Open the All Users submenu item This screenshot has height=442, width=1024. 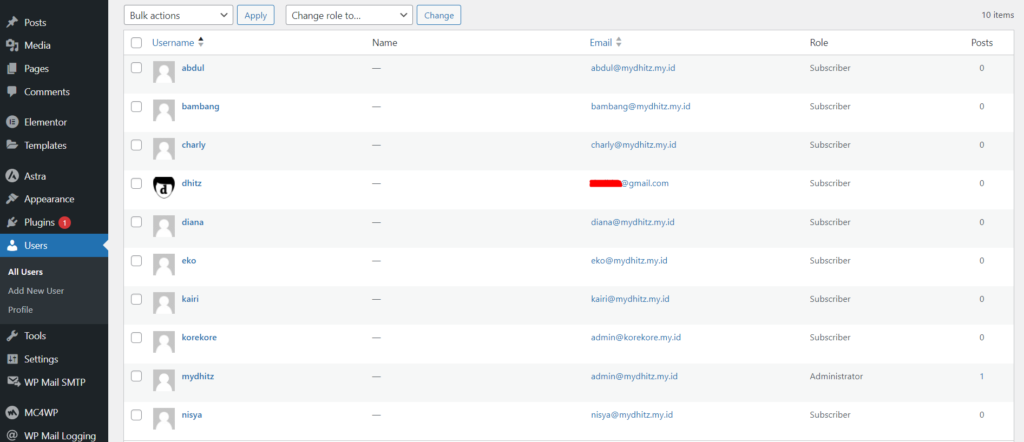(x=25, y=272)
